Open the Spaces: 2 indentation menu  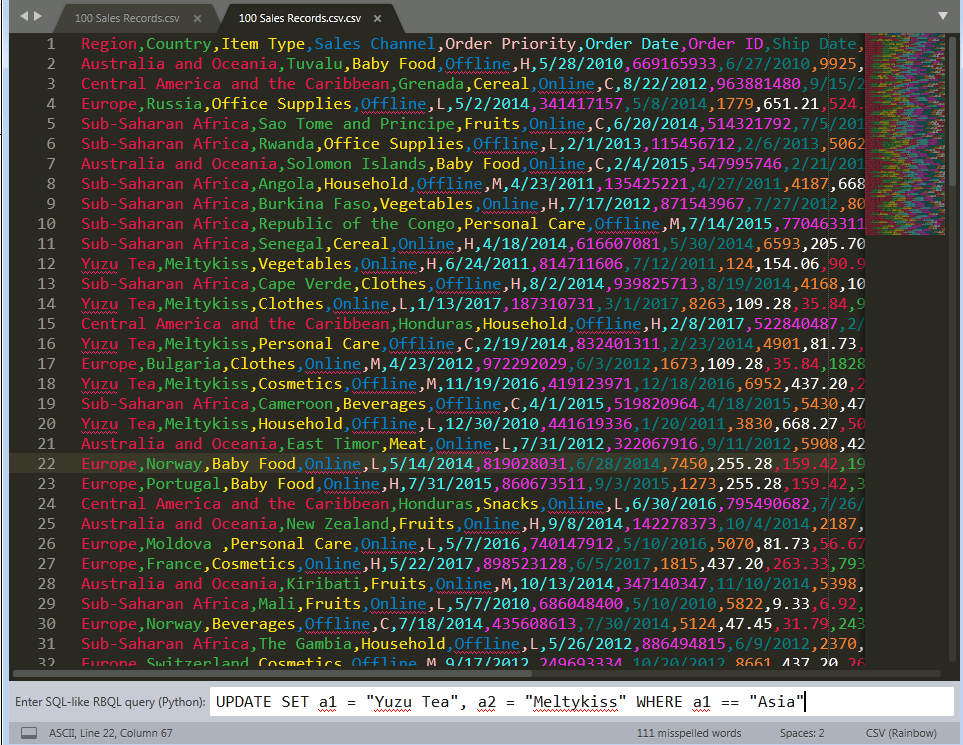coord(802,733)
